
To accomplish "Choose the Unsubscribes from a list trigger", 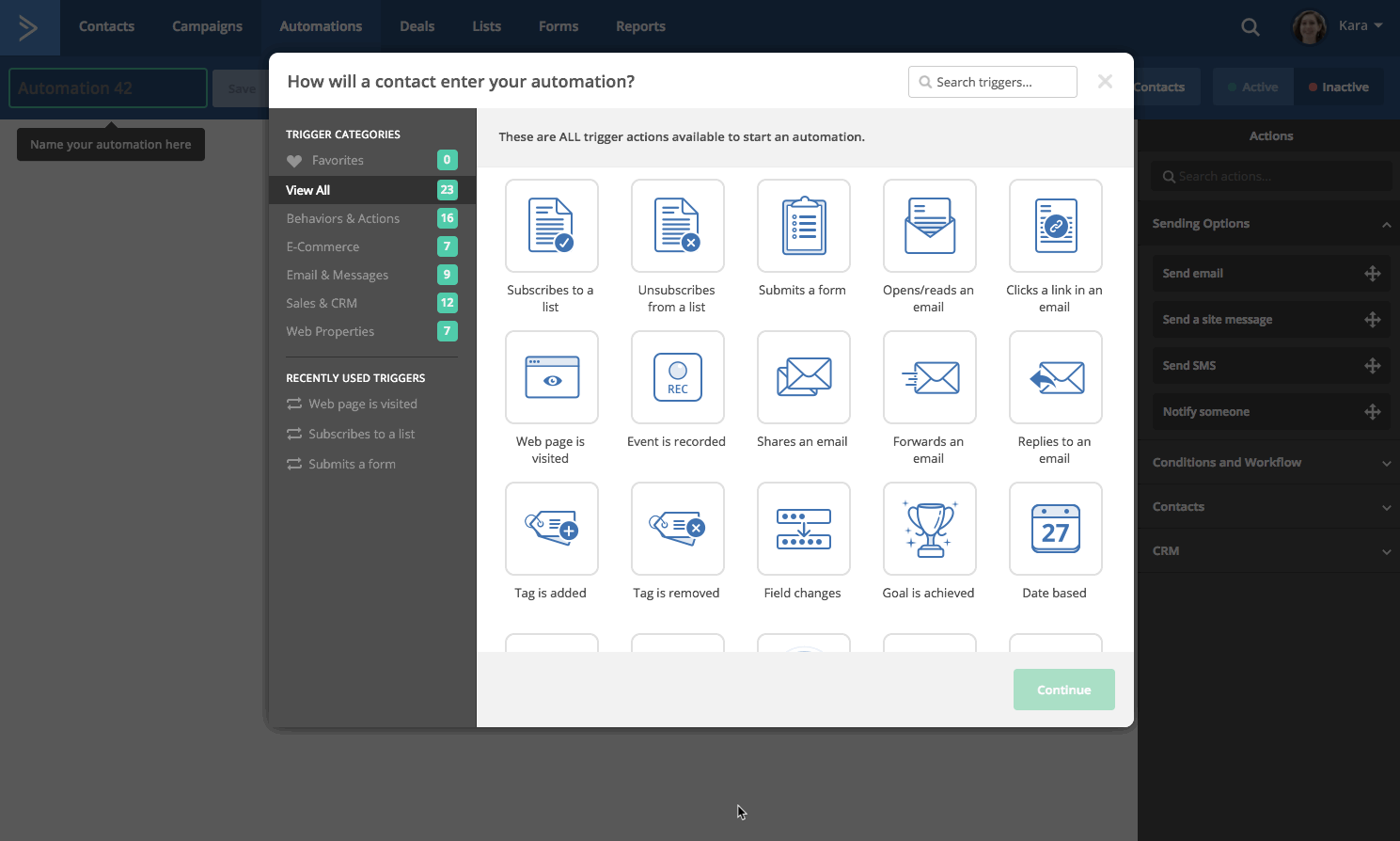I will click(x=677, y=226).
